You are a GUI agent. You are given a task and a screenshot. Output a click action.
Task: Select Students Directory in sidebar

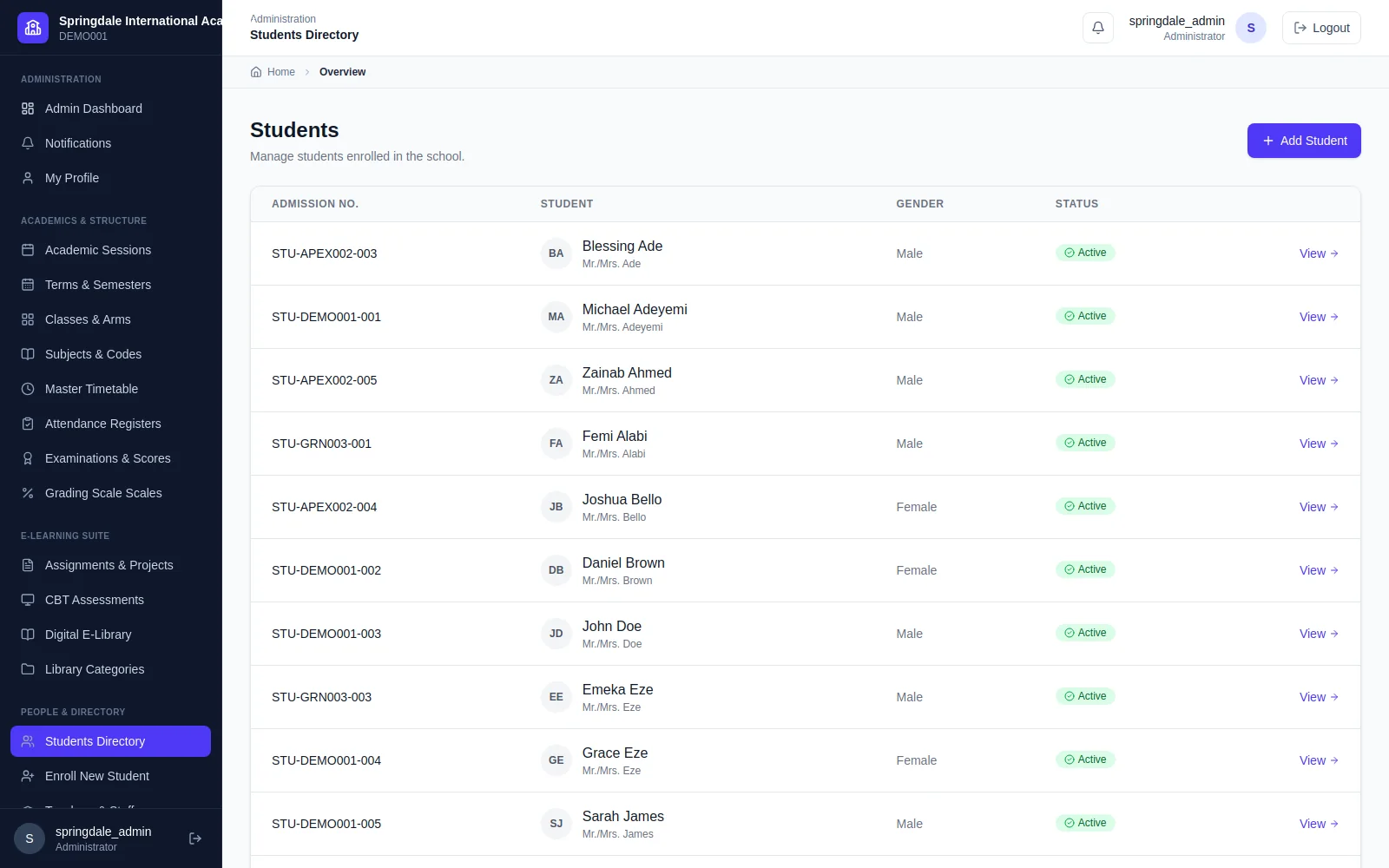[x=110, y=741]
